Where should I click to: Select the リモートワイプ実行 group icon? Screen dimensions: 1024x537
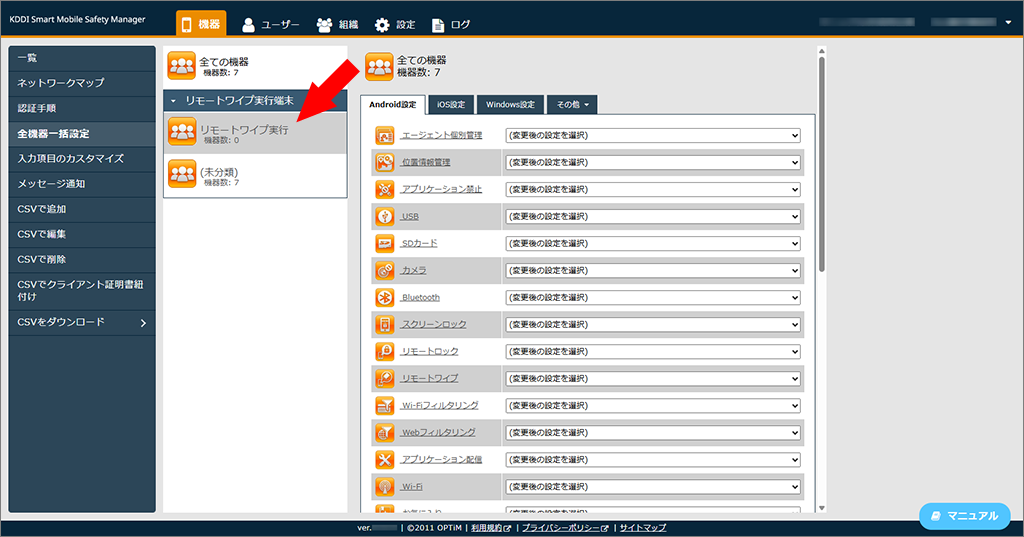182,131
